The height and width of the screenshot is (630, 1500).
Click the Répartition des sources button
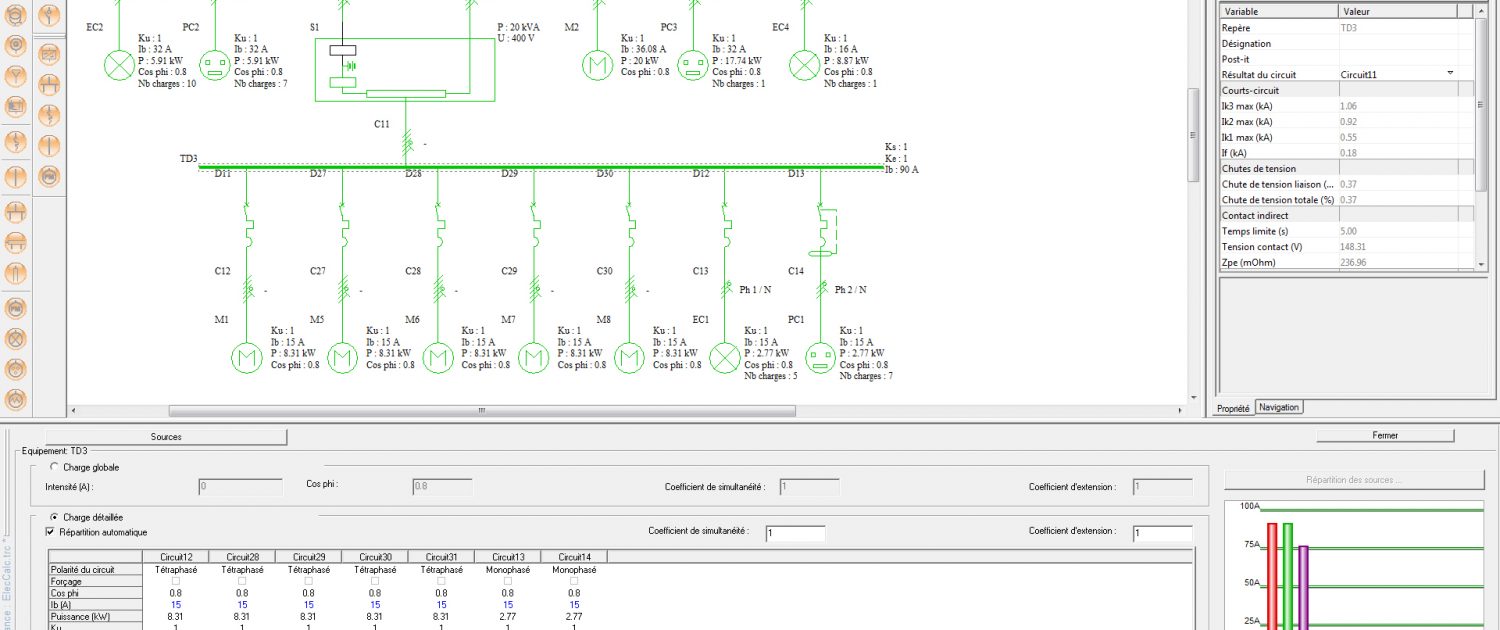pos(1354,480)
